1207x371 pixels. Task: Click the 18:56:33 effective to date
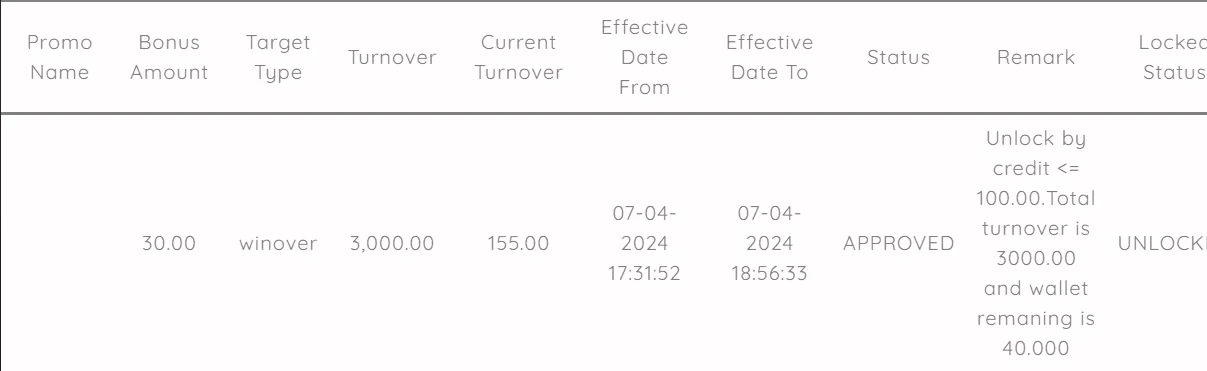(x=769, y=243)
